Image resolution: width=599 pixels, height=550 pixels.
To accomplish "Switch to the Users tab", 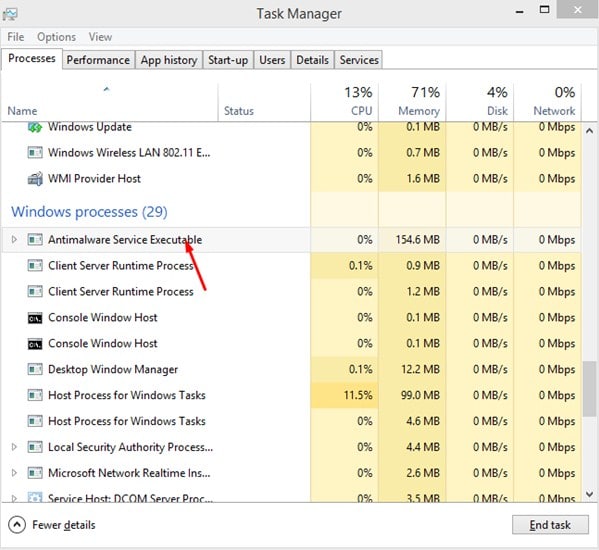I will pos(272,60).
